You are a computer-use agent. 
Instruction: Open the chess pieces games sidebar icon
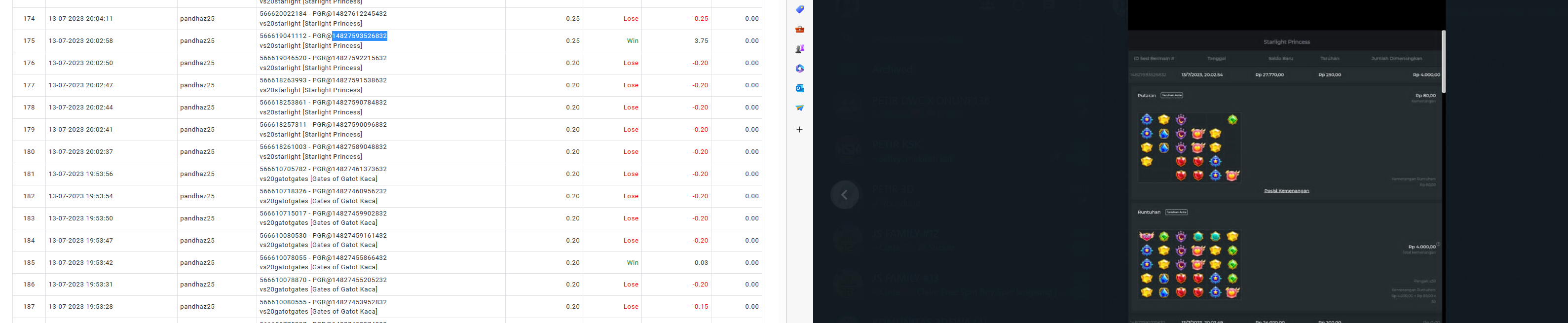tap(799, 49)
